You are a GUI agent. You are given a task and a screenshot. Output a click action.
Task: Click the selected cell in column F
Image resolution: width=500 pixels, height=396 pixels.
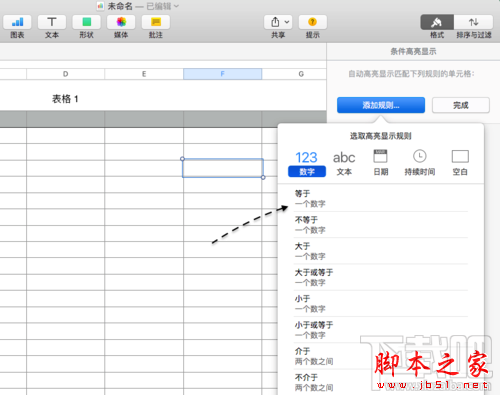[x=223, y=168]
